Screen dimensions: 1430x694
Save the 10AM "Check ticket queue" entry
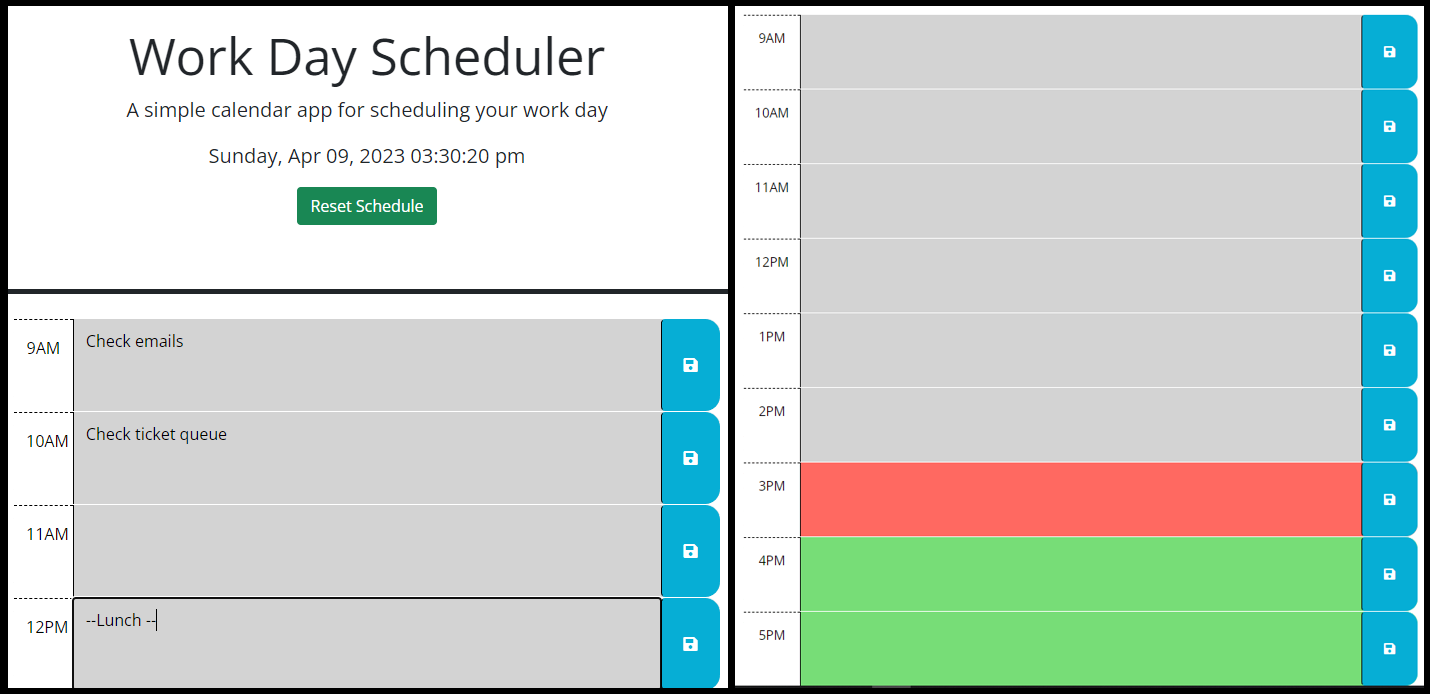coord(690,457)
